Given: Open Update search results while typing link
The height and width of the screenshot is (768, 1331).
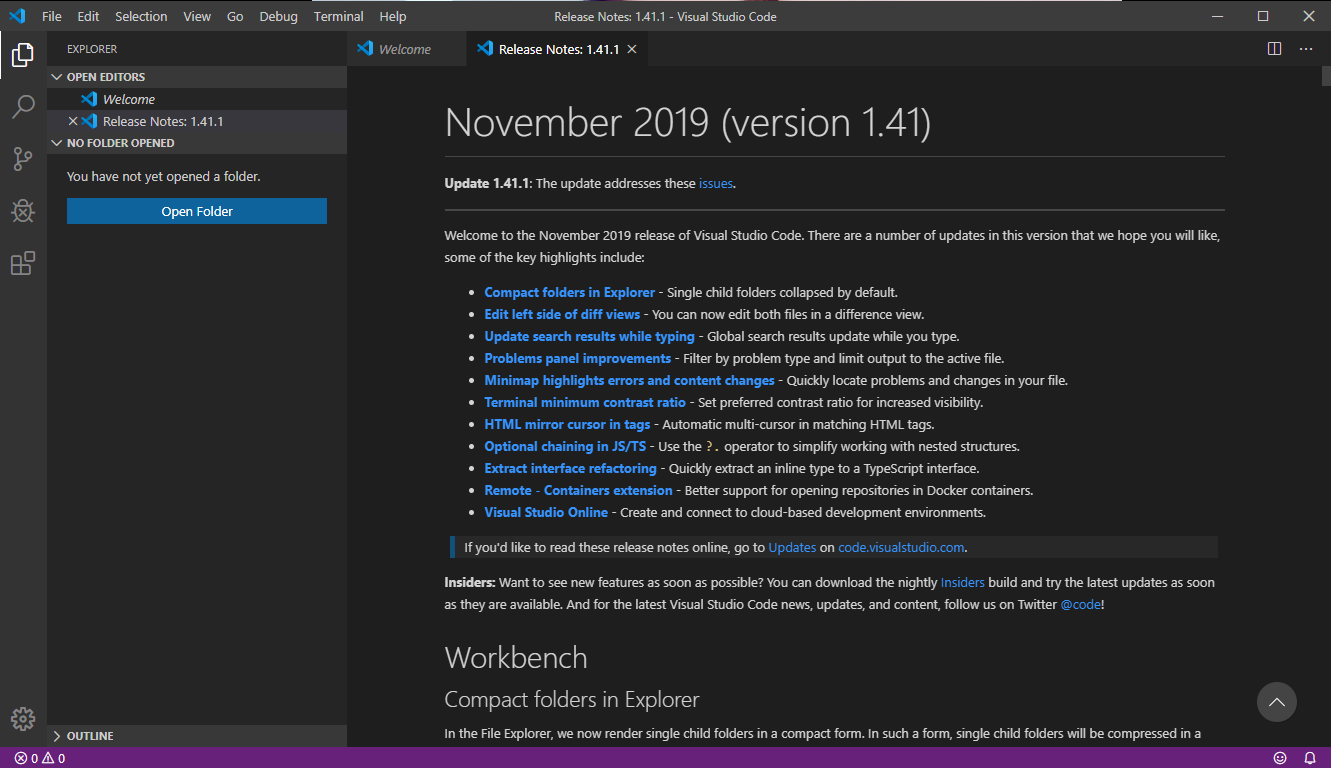Looking at the screenshot, I should click(x=589, y=336).
